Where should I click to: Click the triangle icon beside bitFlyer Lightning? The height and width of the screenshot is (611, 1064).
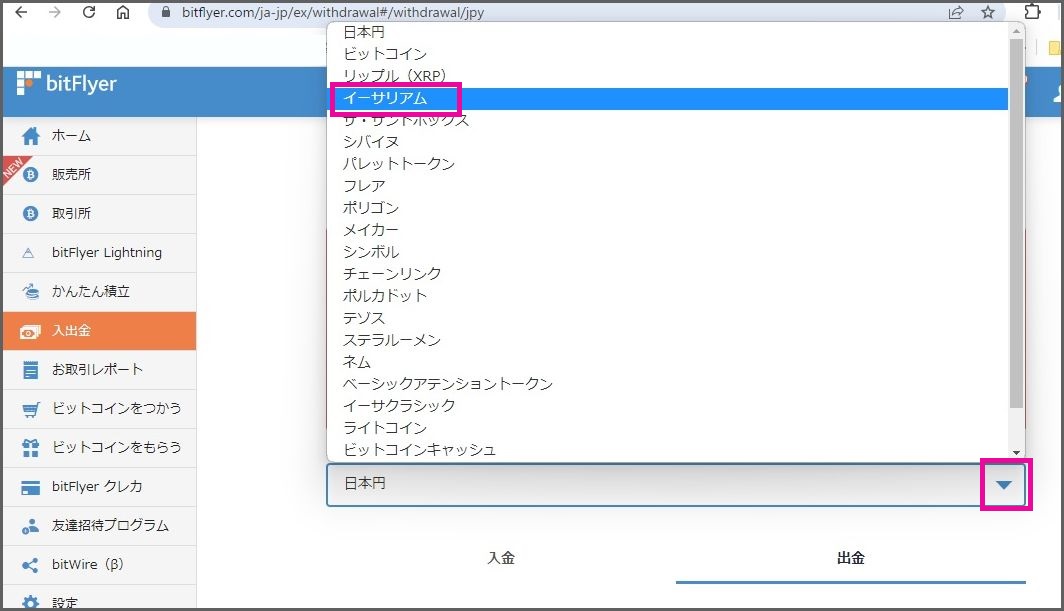tap(28, 253)
